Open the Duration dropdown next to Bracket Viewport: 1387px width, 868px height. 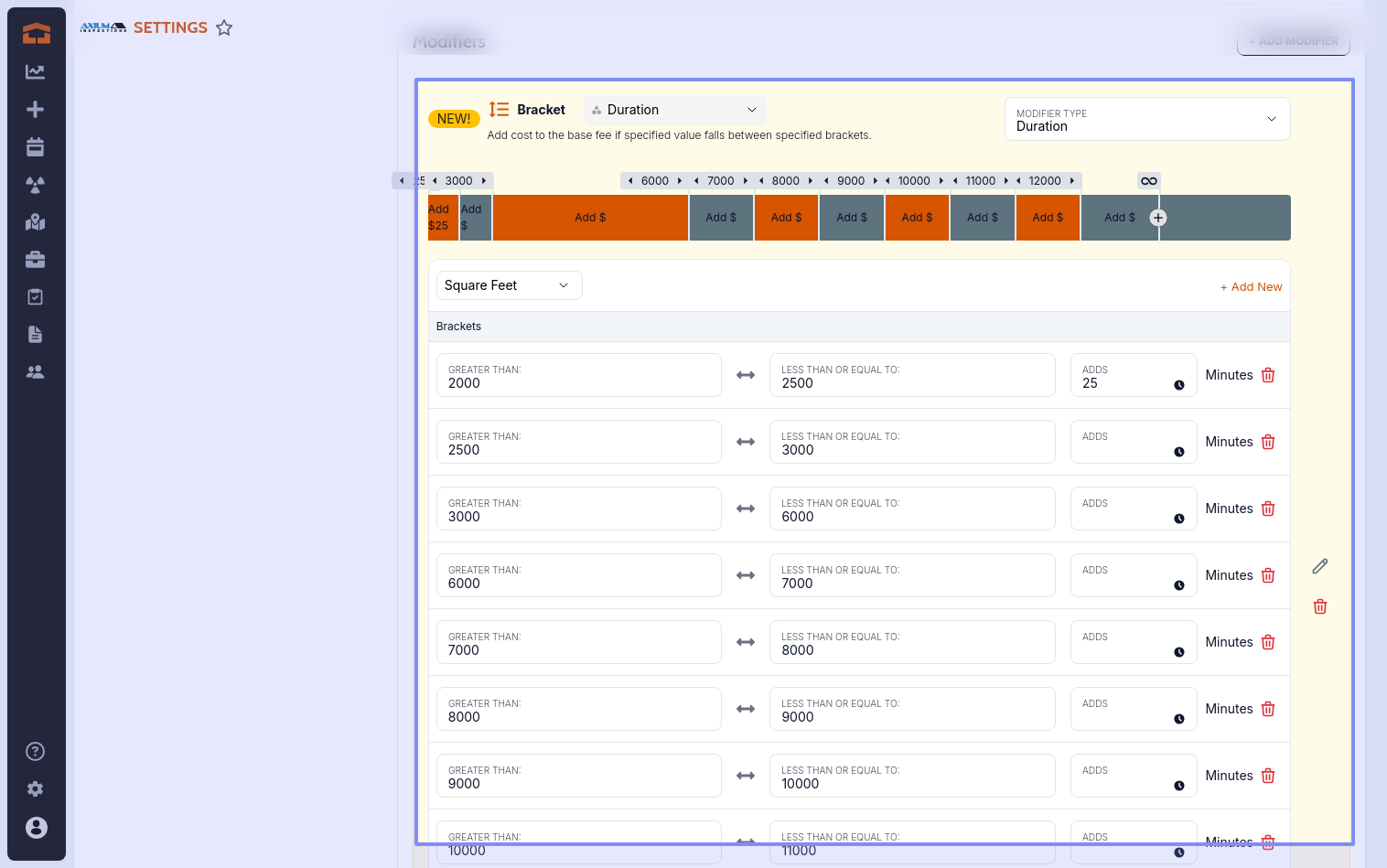(674, 110)
